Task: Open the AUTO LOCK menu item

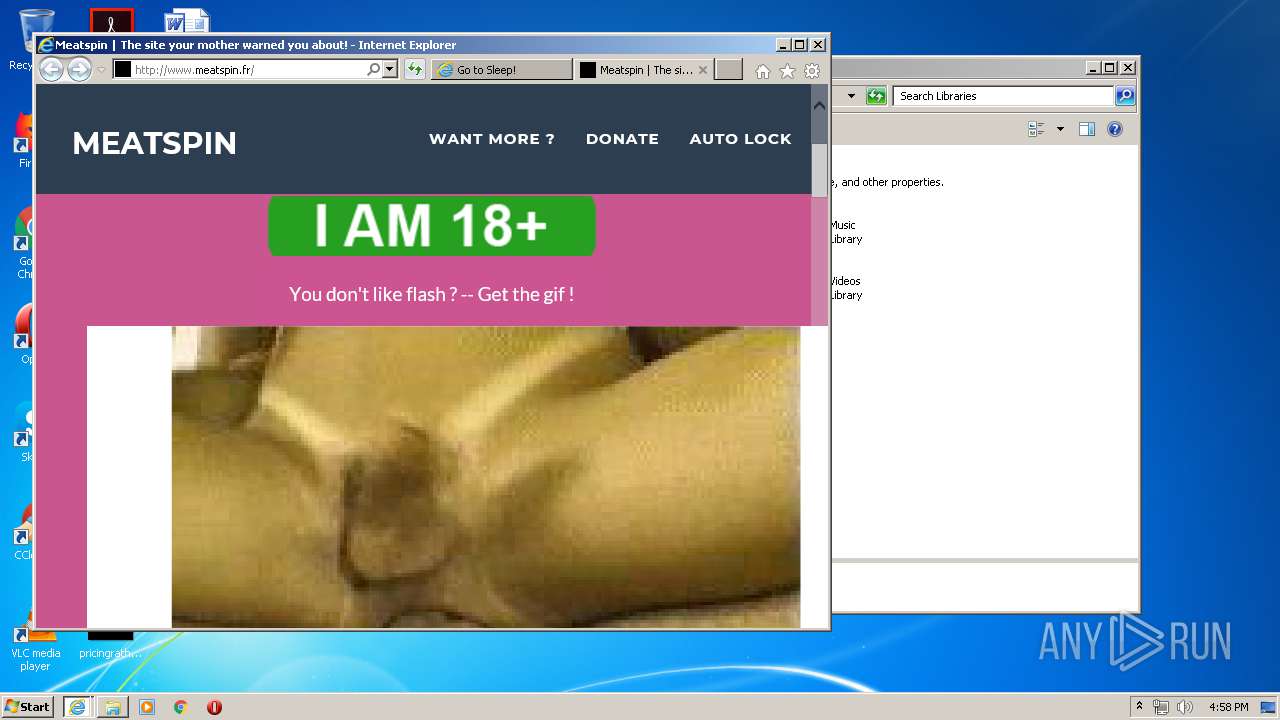Action: (740, 139)
